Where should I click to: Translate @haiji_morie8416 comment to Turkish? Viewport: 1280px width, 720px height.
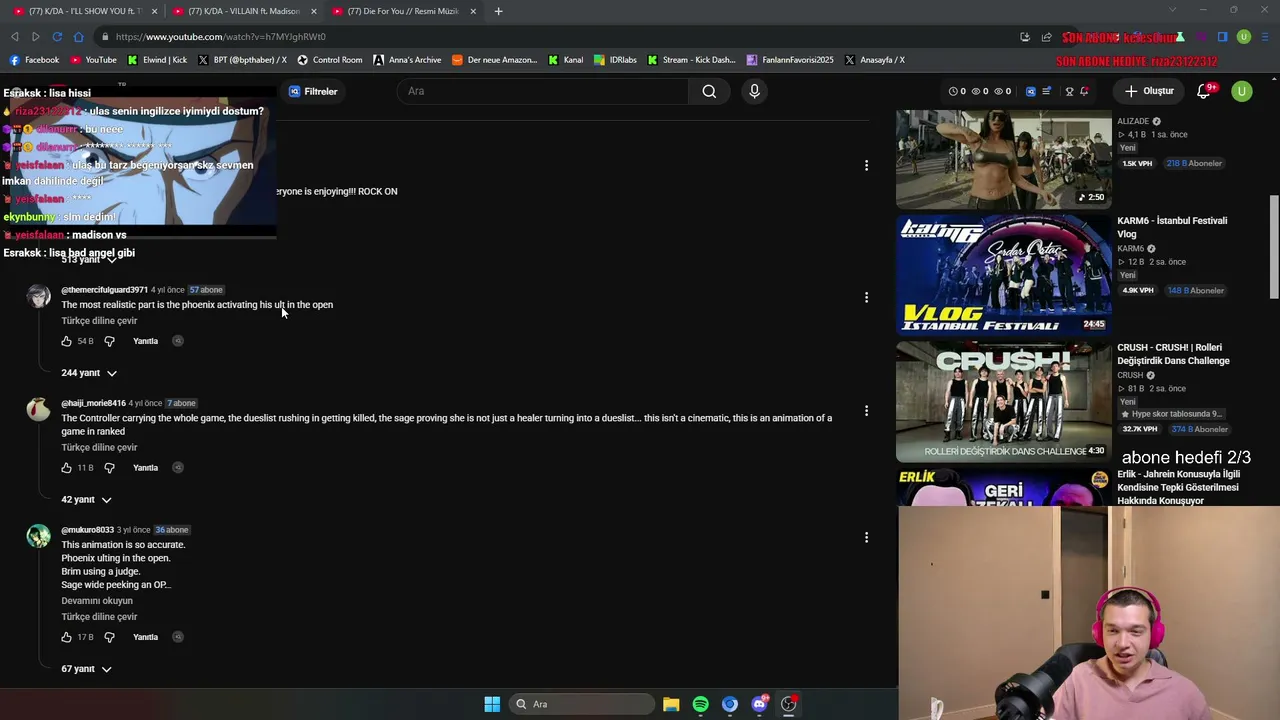click(x=99, y=448)
